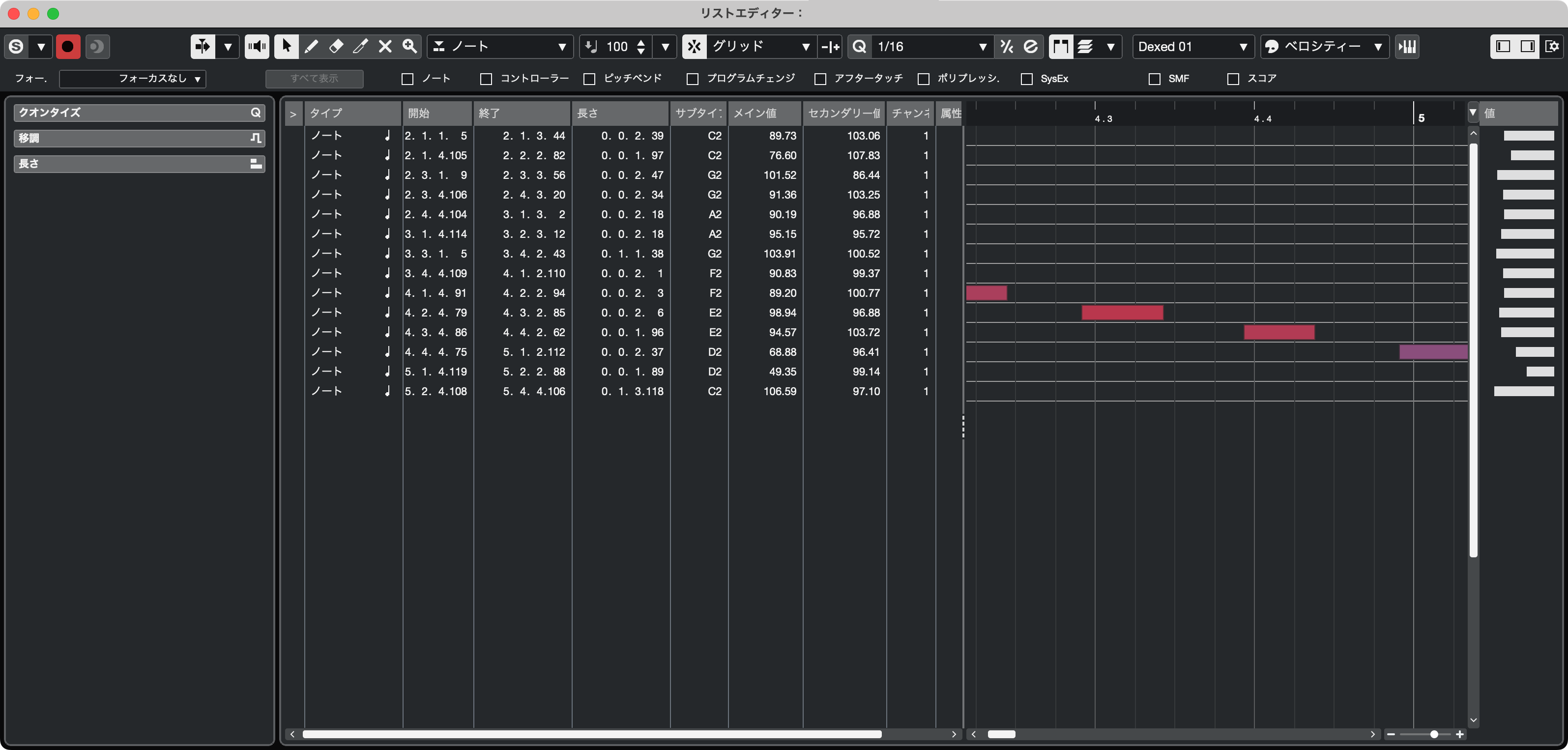Screen dimensions: 1568x750
Task: Enable the アフタータッチ filter checkbox
Action: [x=820, y=79]
